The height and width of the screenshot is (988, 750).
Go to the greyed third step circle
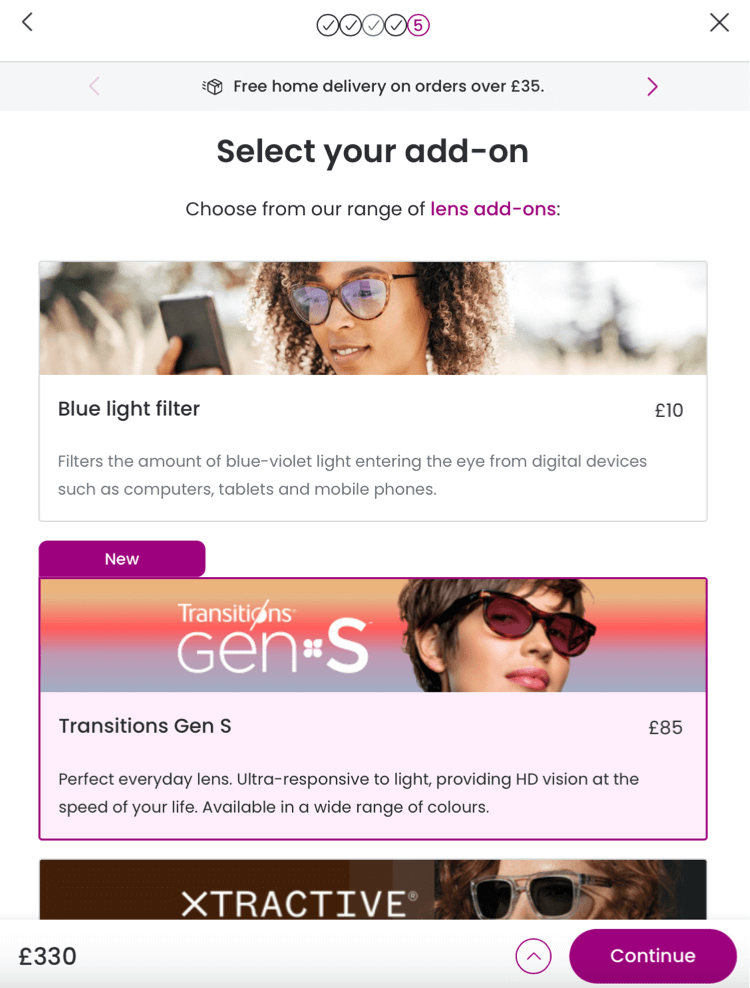373,25
